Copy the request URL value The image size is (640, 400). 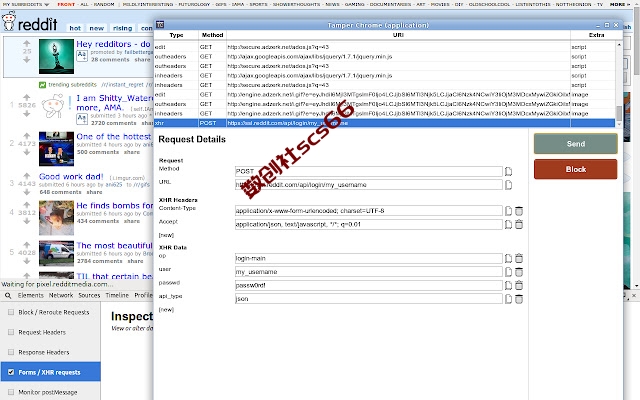[x=508, y=185]
